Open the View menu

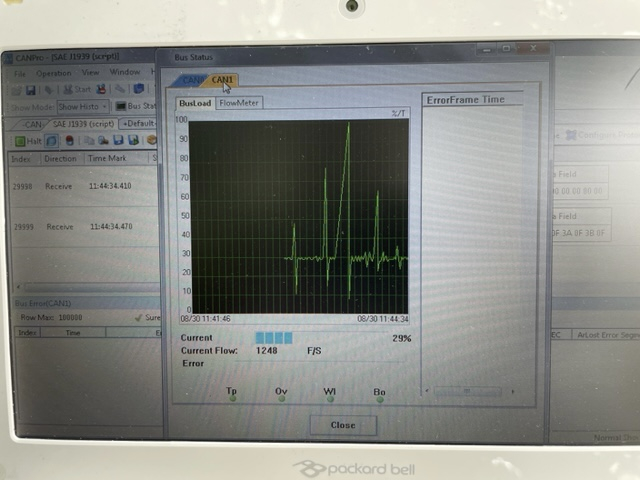pyautogui.click(x=90, y=73)
